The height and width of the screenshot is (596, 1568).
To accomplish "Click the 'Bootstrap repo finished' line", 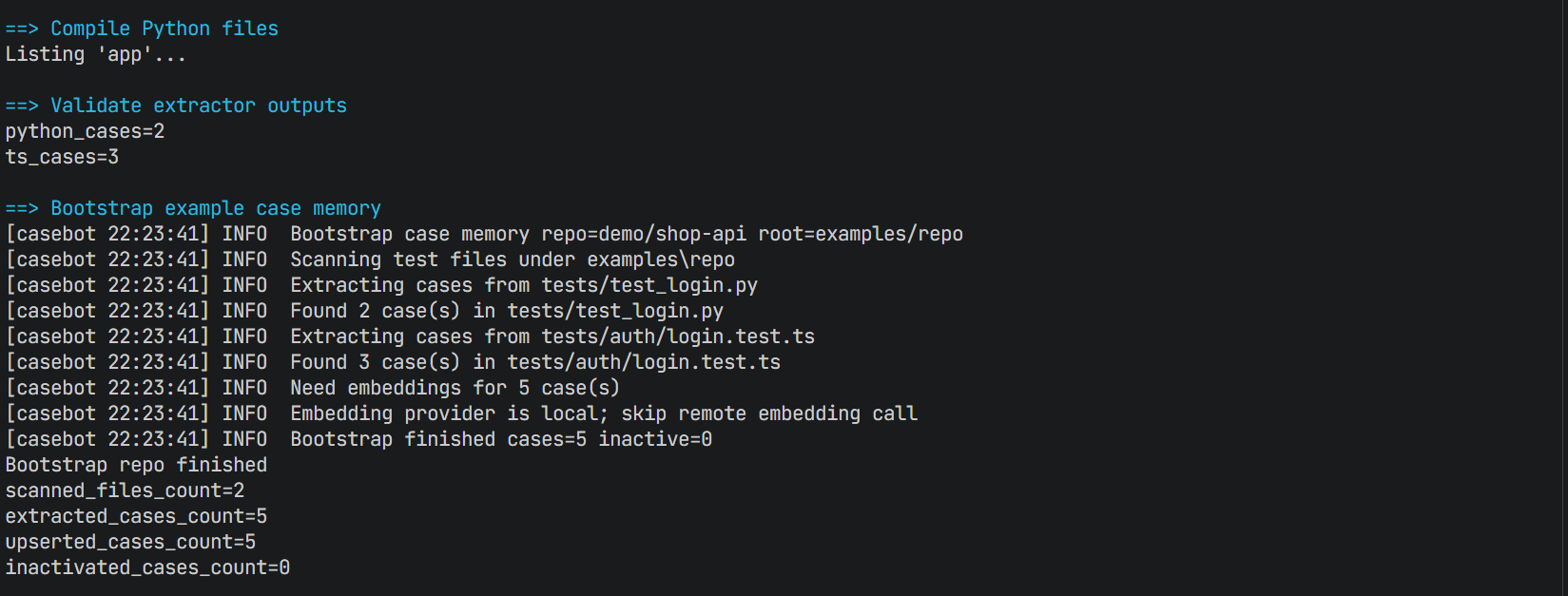I will pos(136,465).
